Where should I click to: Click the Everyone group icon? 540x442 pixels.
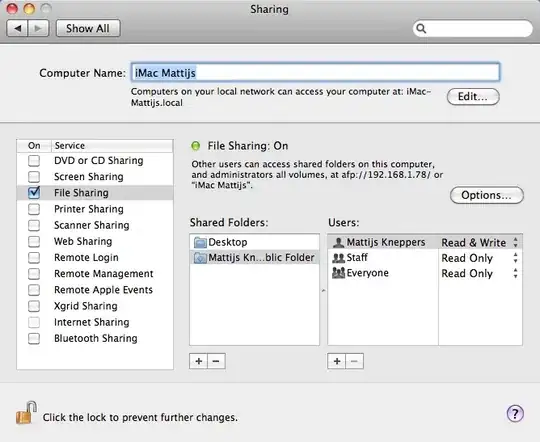click(339, 273)
